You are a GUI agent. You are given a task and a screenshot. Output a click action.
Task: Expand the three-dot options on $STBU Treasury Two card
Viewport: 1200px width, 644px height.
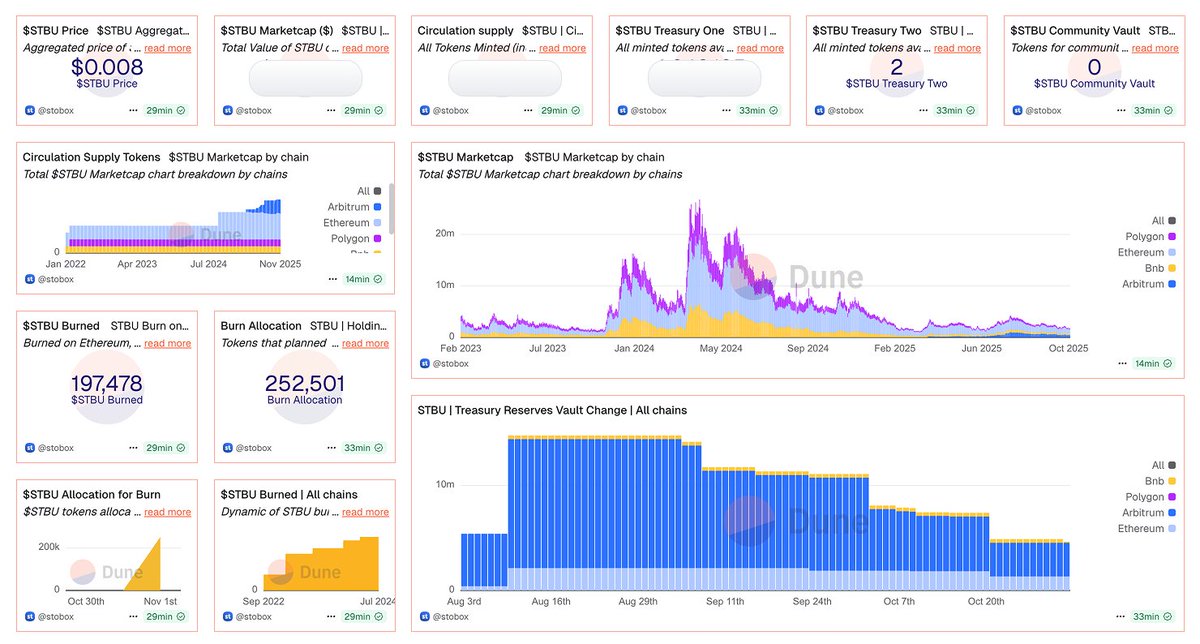point(924,111)
